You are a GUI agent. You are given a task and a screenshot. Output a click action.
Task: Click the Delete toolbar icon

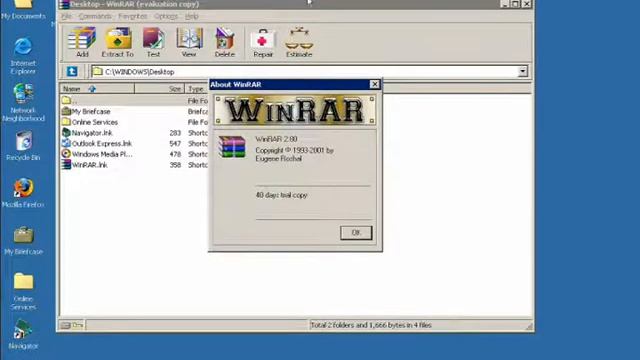click(224, 42)
